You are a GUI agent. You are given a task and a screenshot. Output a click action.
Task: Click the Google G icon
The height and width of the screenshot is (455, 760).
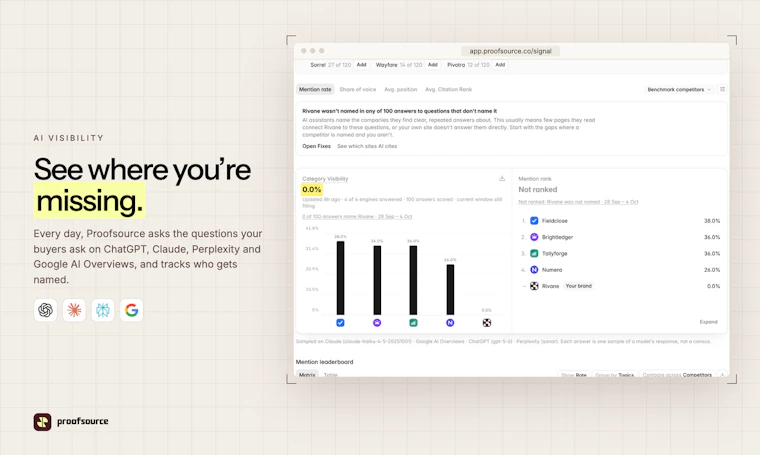tap(131, 310)
